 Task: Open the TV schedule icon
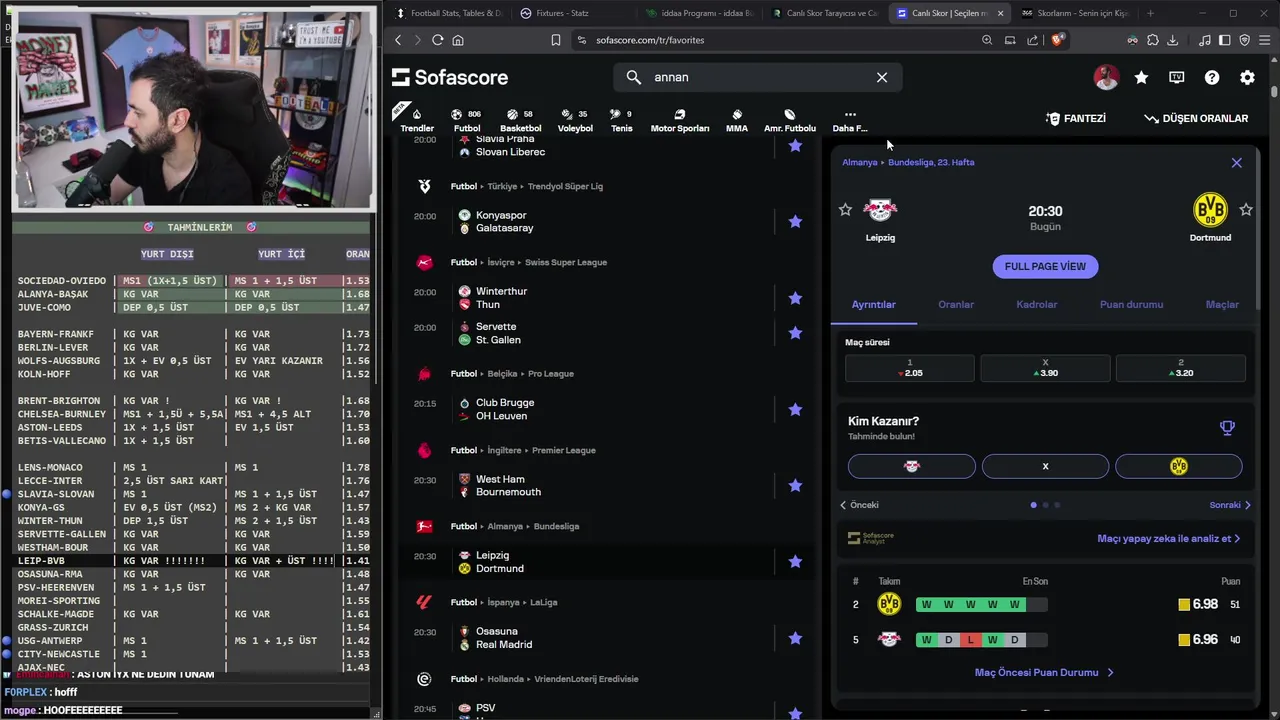[1177, 77]
